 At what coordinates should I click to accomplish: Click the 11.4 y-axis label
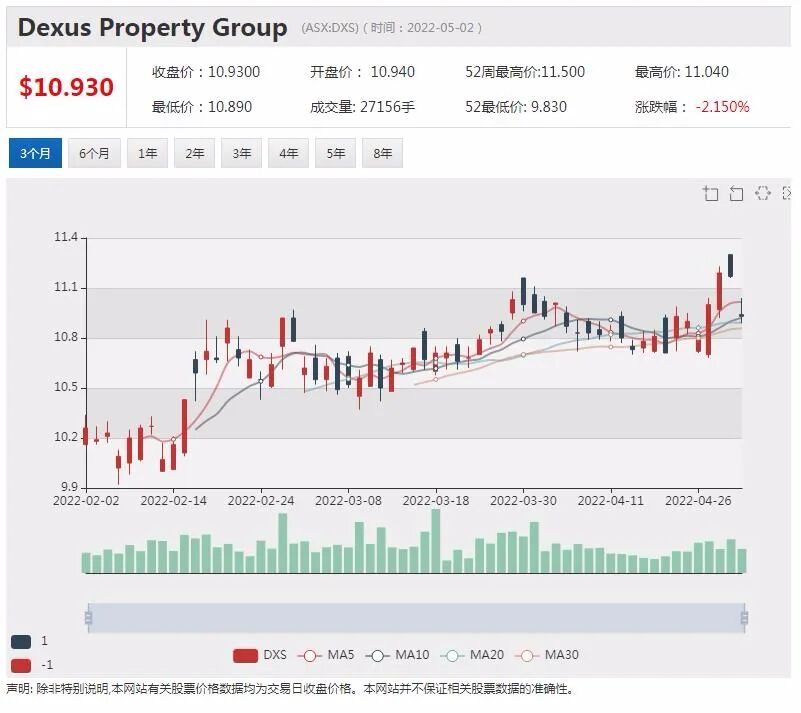pyautogui.click(x=66, y=237)
